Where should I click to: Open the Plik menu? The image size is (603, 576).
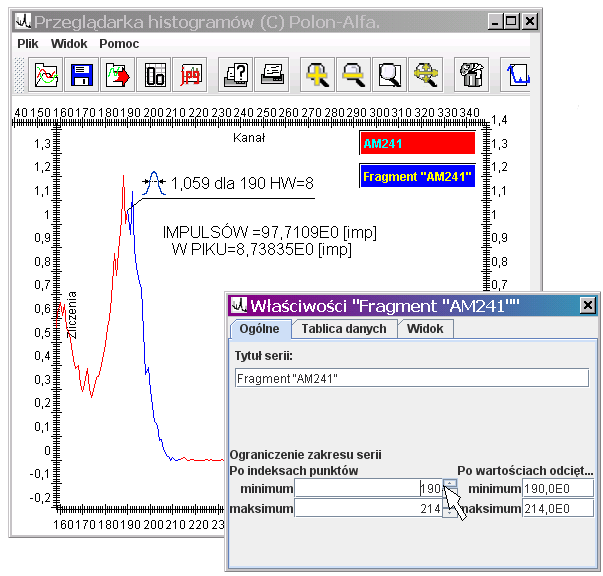pyautogui.click(x=29, y=44)
